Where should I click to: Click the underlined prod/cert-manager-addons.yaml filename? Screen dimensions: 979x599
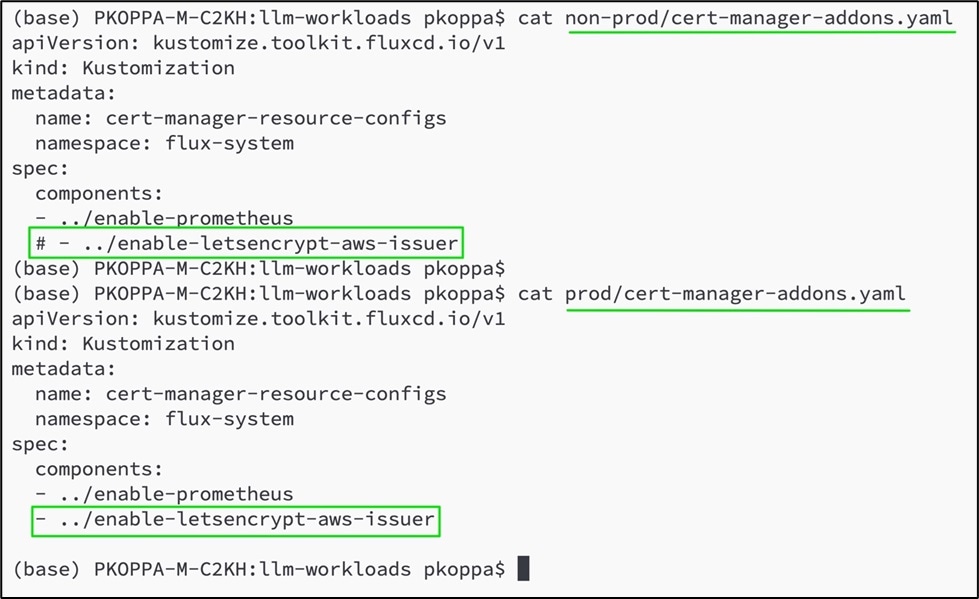[735, 294]
